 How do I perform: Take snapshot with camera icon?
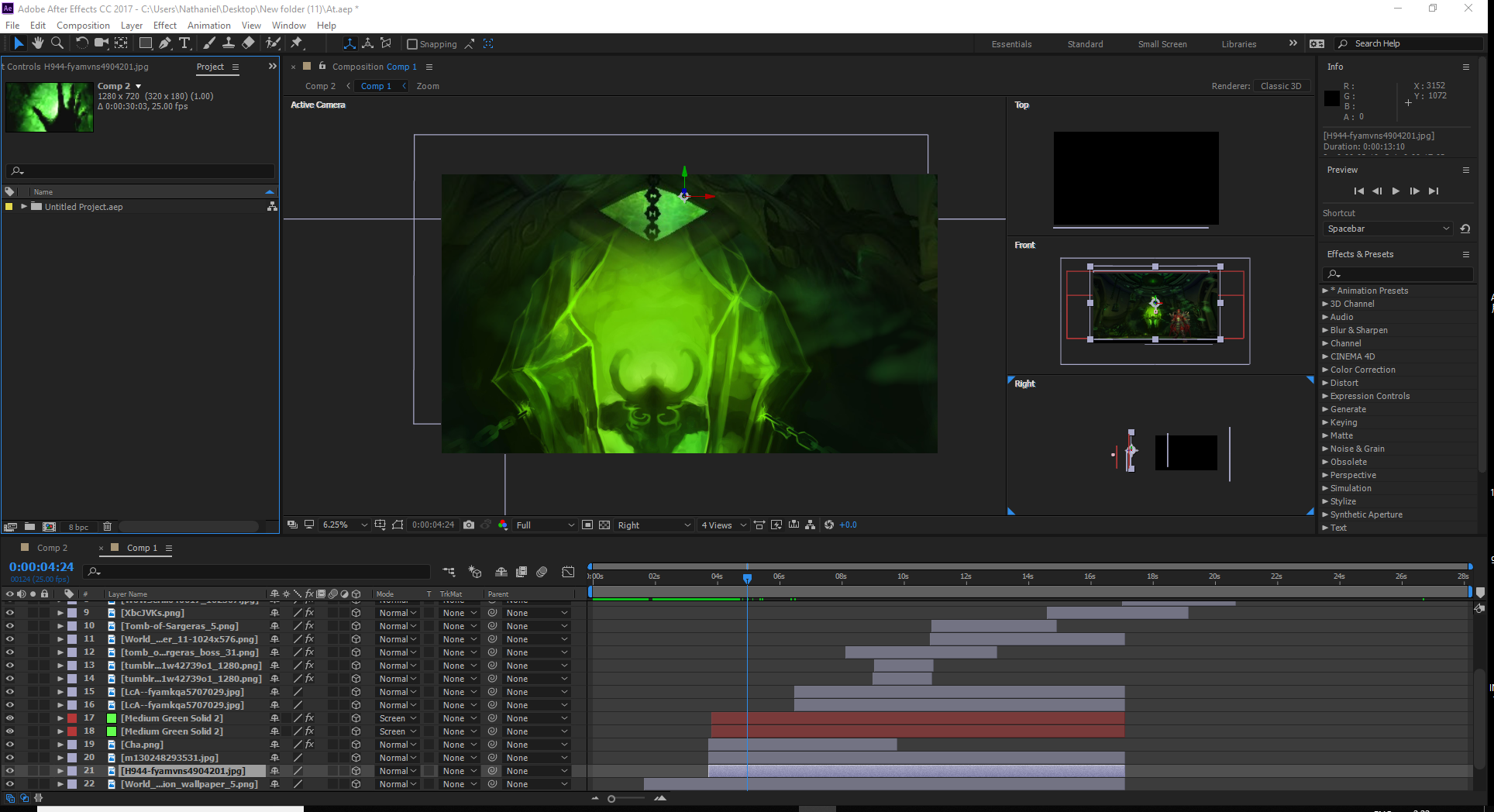(x=469, y=525)
